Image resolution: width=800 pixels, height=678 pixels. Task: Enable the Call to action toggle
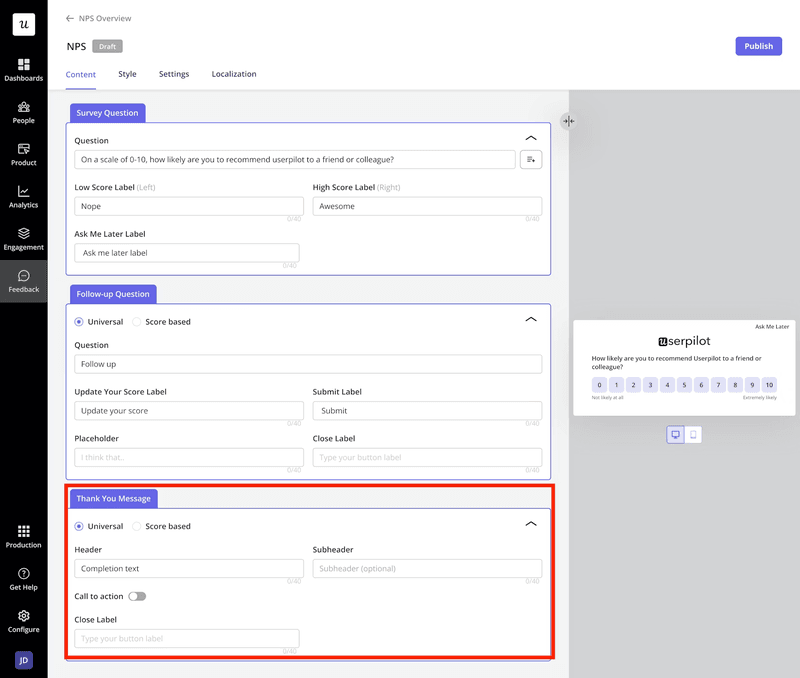[137, 596]
